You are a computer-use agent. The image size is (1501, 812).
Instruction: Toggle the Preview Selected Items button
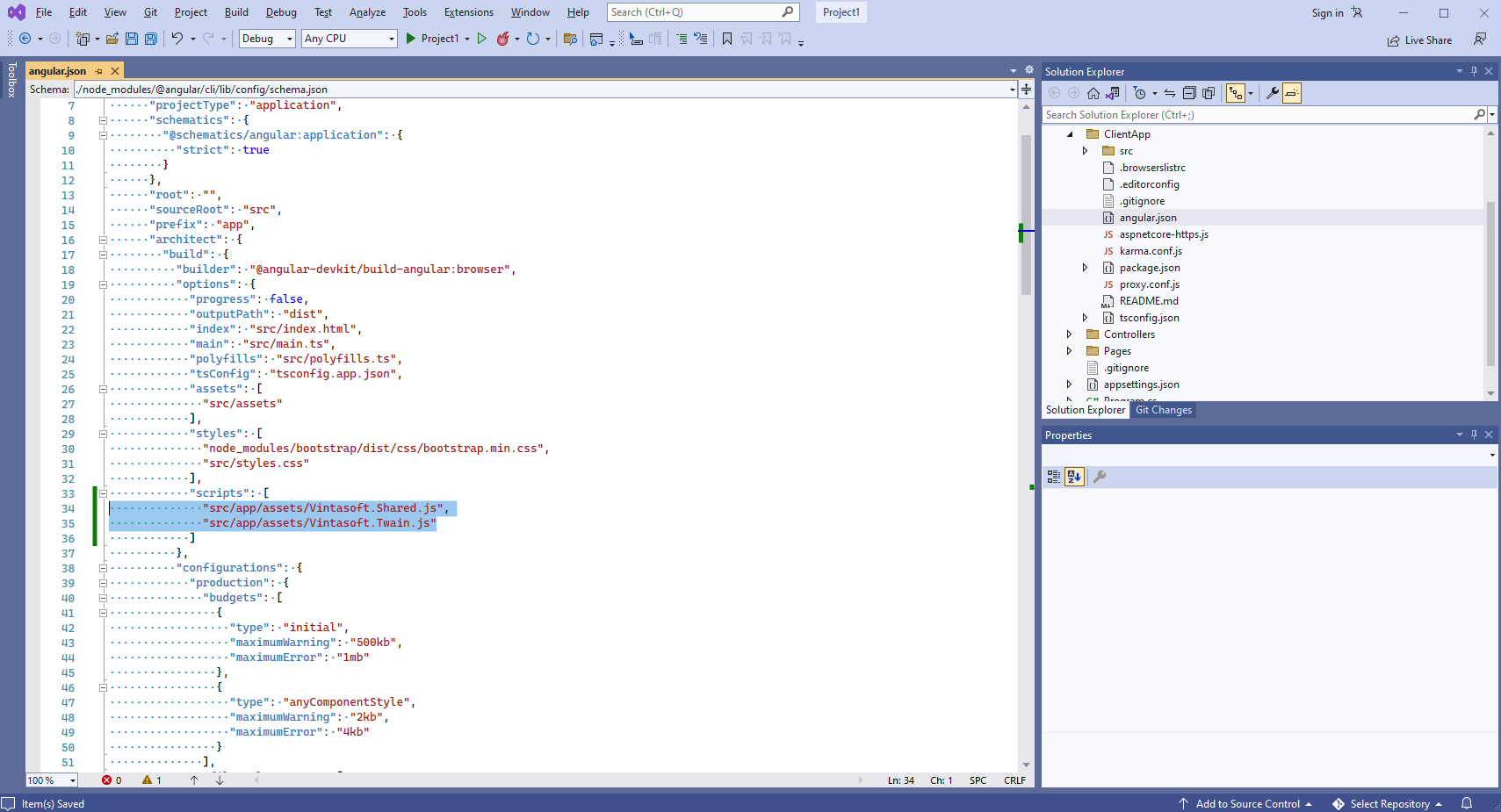pos(1291,93)
